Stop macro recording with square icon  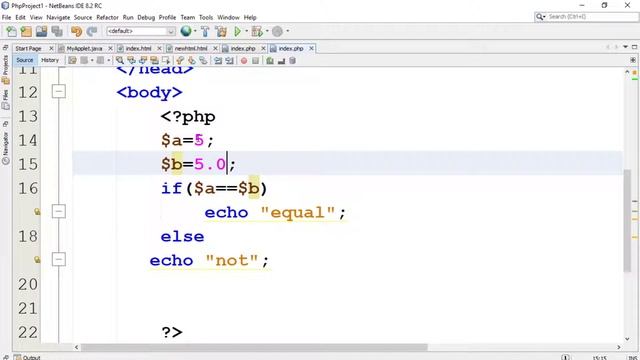256,61
